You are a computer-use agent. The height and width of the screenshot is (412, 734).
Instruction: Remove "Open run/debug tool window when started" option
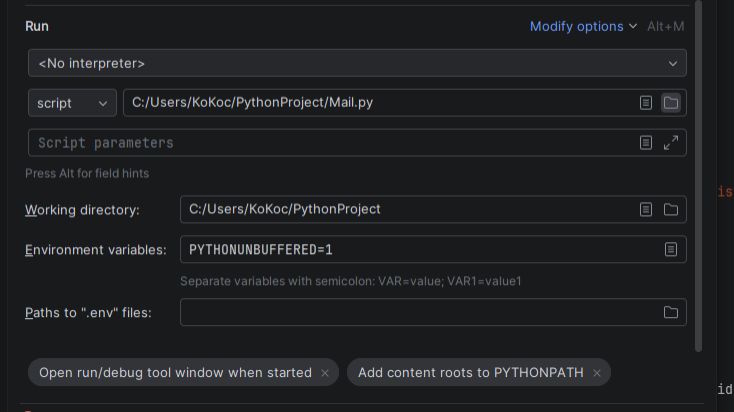coord(325,373)
